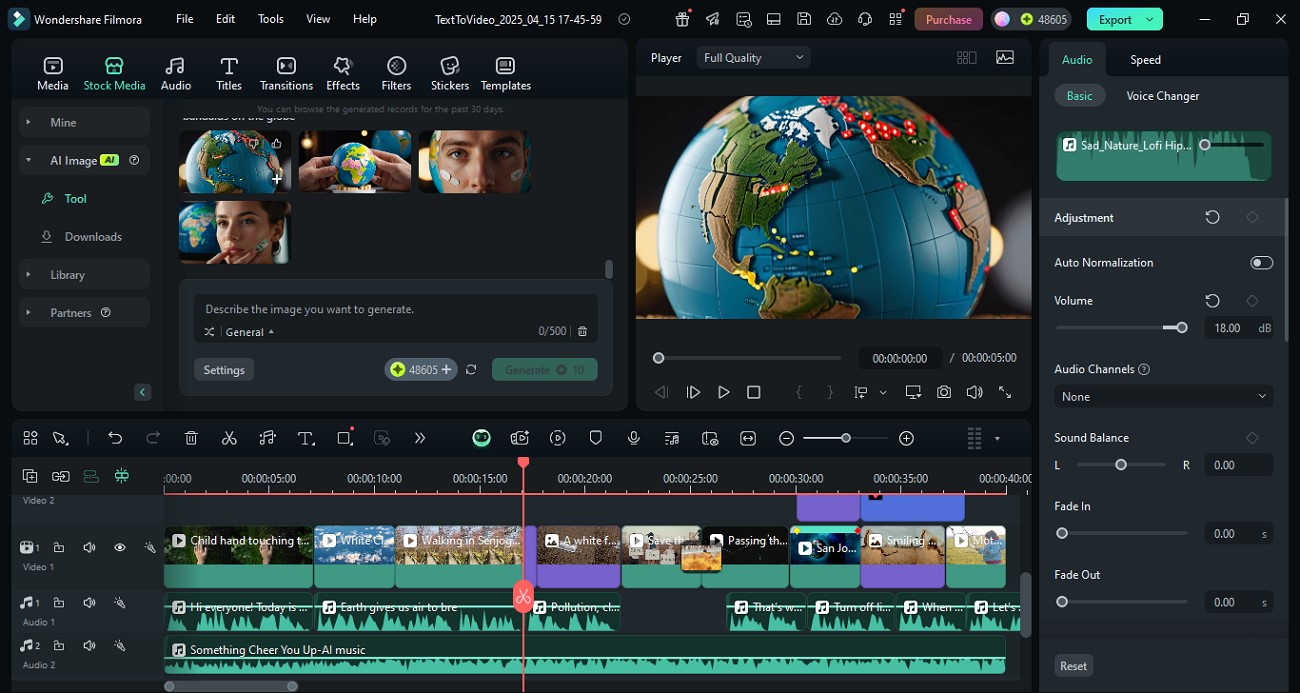Click the Sound Balance slider handle
Screen dimensions: 1300x693
click(x=1121, y=465)
